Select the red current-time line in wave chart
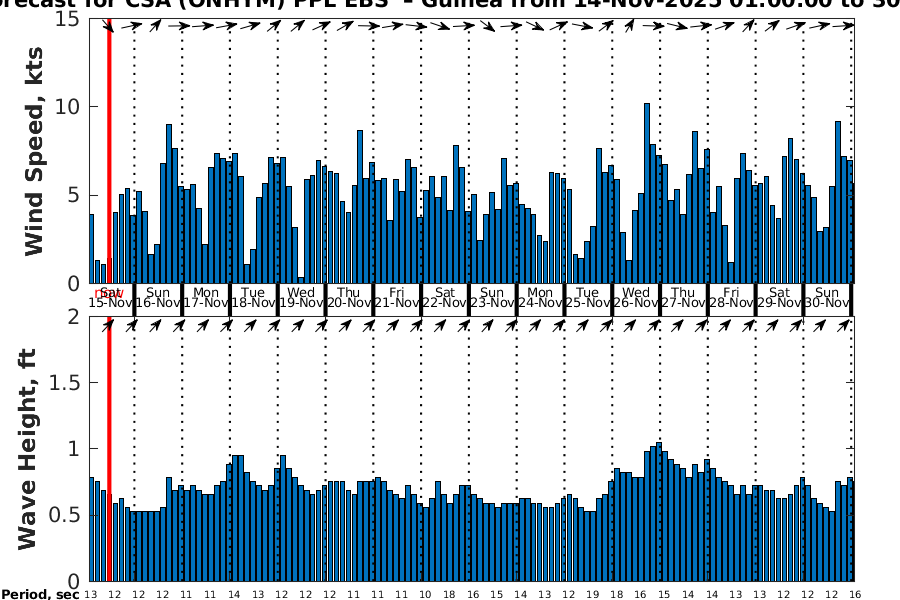This screenshot has width=900, height=600. coord(109,450)
